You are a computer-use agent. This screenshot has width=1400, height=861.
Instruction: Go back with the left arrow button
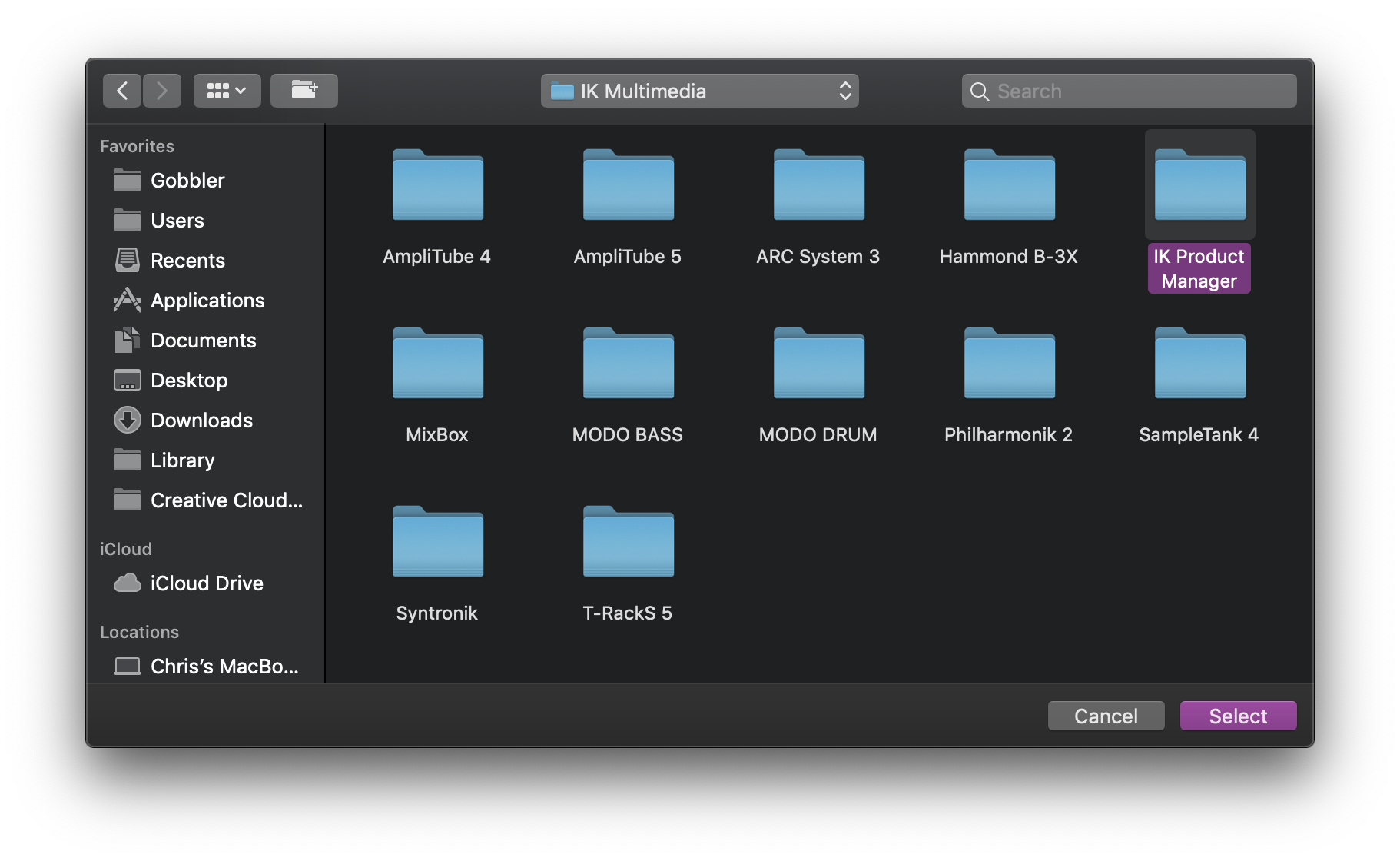pos(122,91)
